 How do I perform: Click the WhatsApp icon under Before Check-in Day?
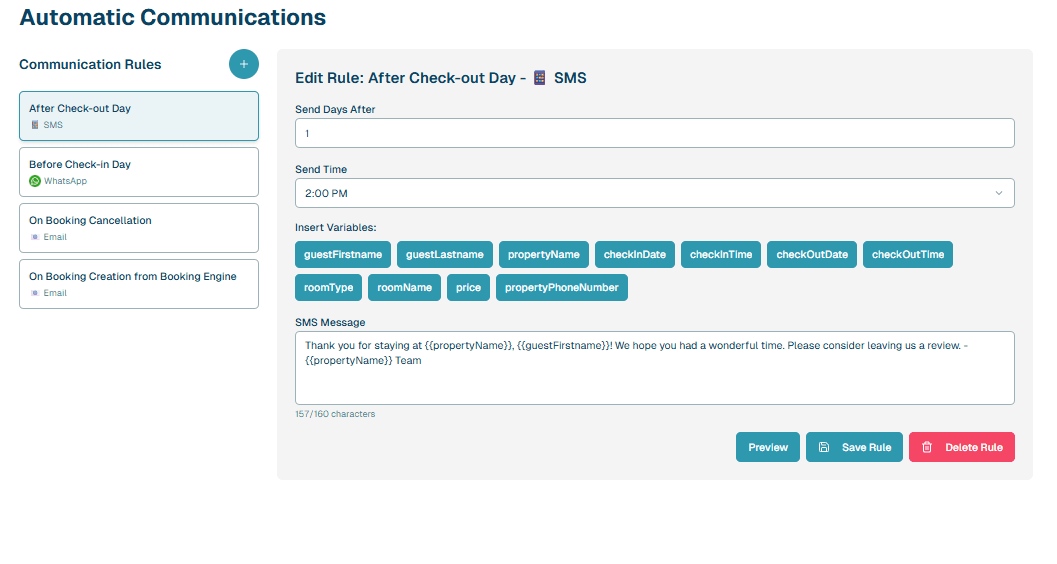click(x=35, y=181)
